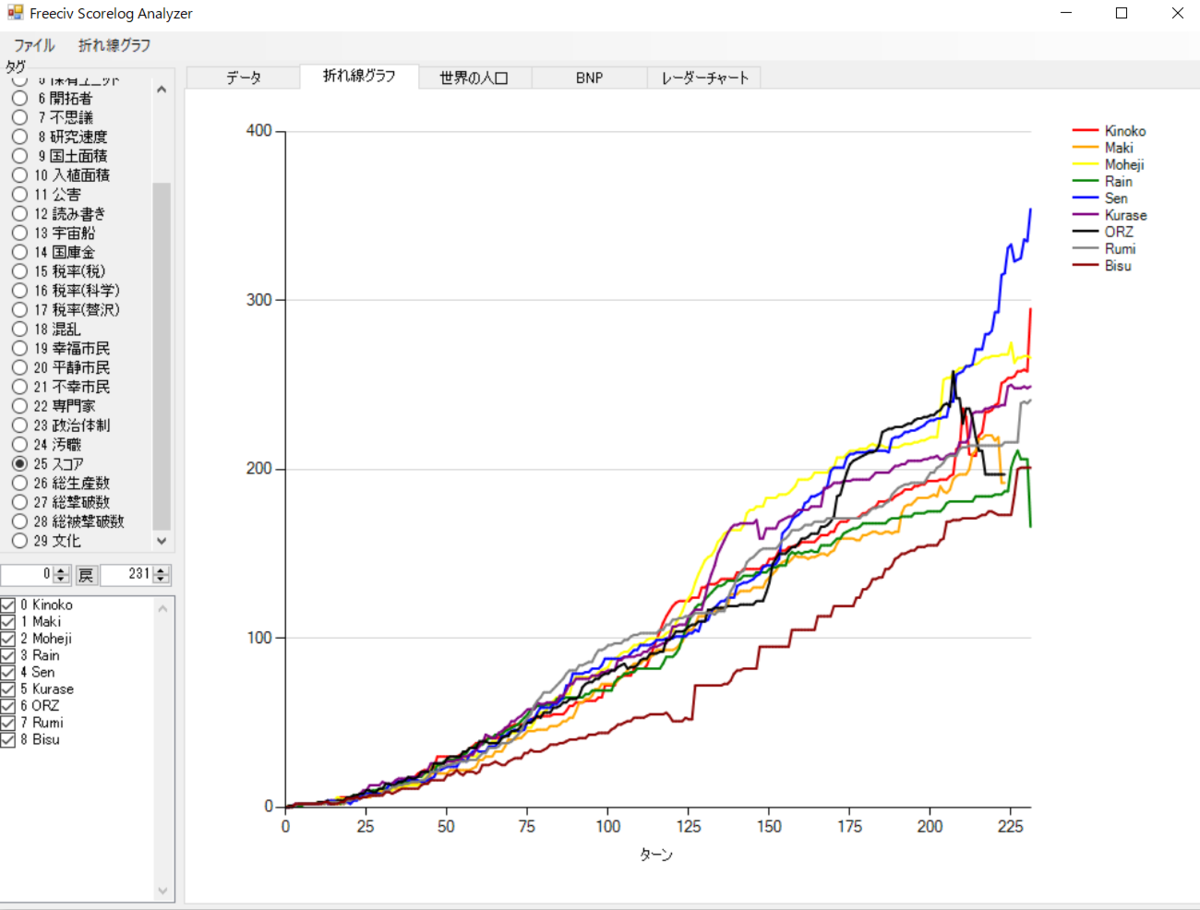Click the Kinoko red legend swatch
This screenshot has width=1200, height=910.
click(1084, 131)
